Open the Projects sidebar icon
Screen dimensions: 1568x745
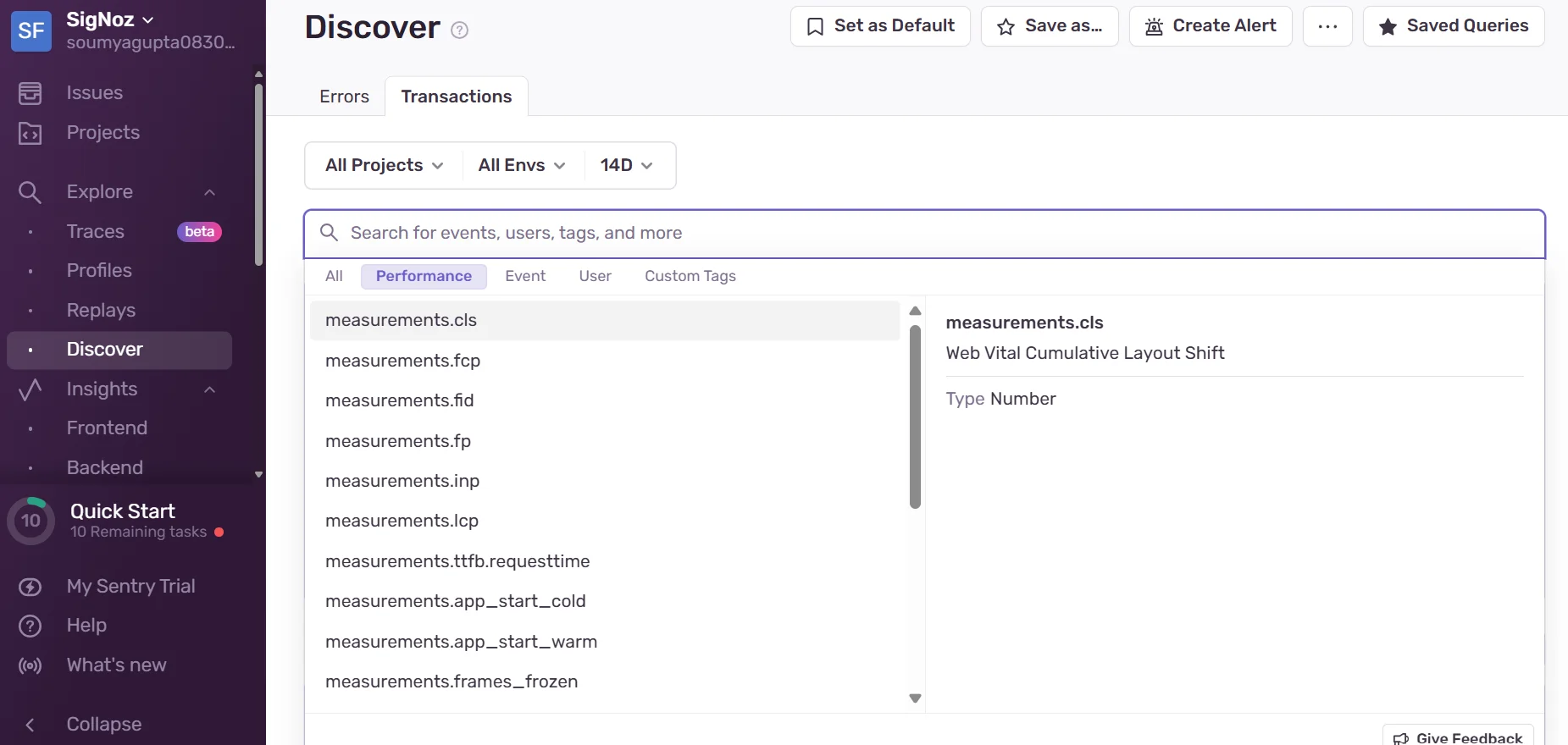30,133
